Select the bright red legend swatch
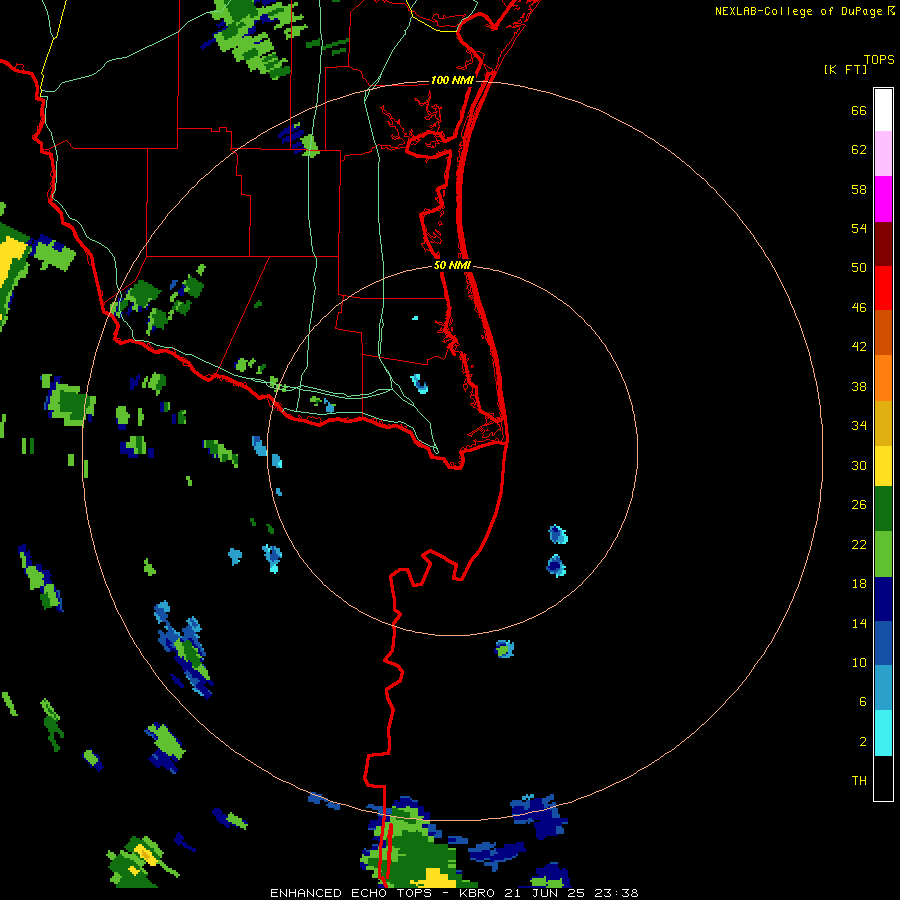Screen dimensions: 900x900 (x=883, y=288)
